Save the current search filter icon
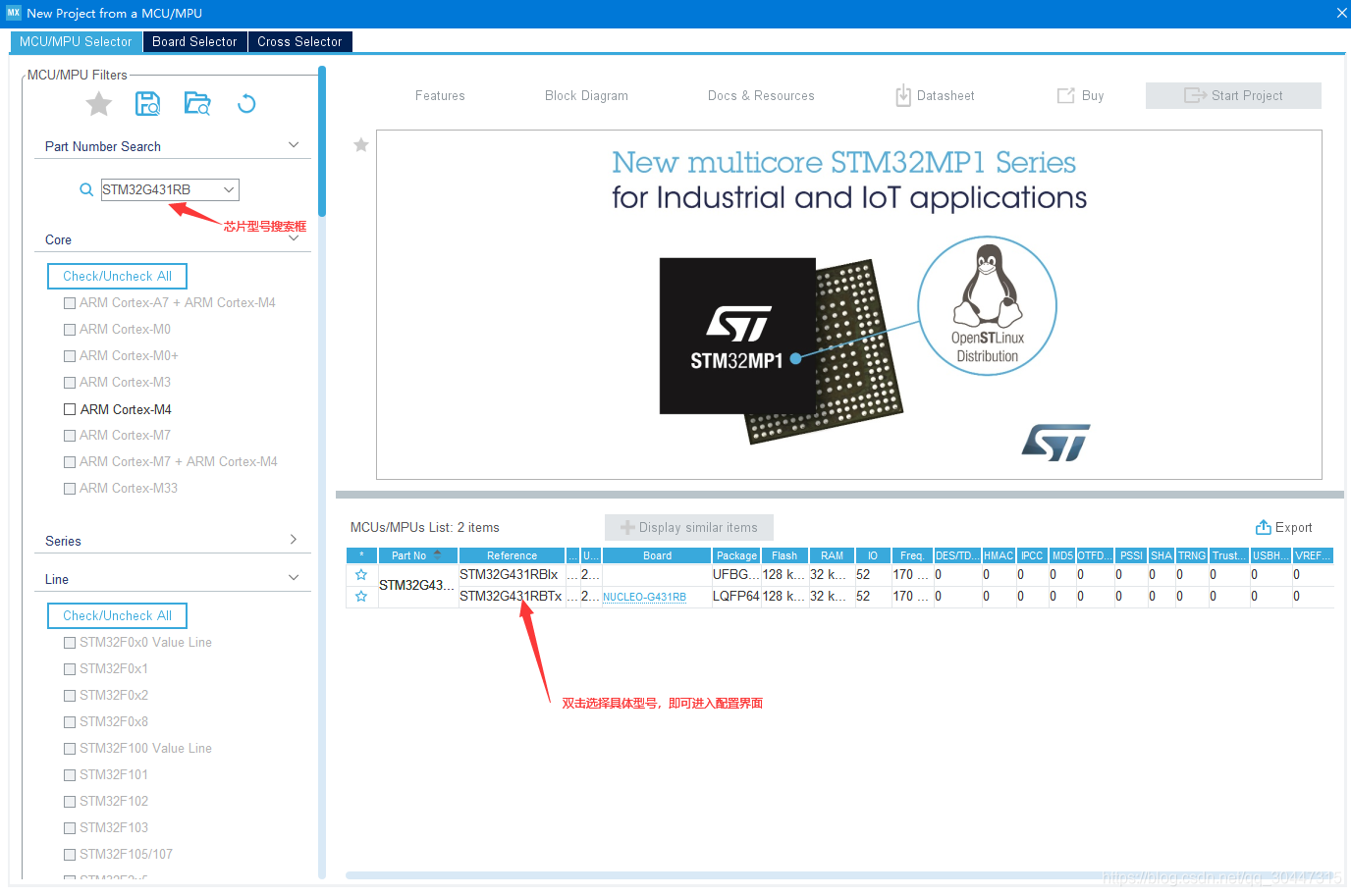 pyautogui.click(x=148, y=103)
